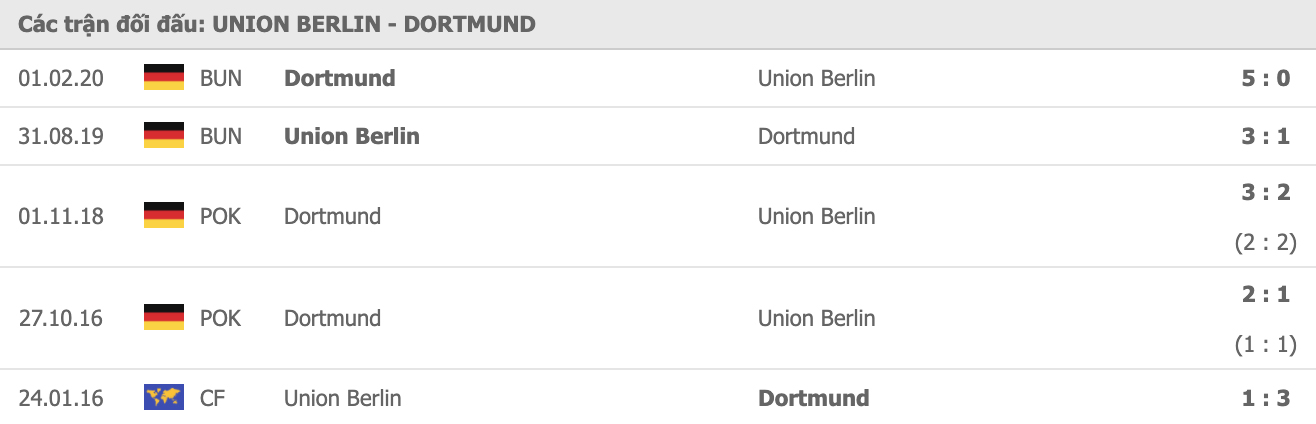
Task: Click away team Union Berlin on 01.02.20
Action: pyautogui.click(x=816, y=78)
